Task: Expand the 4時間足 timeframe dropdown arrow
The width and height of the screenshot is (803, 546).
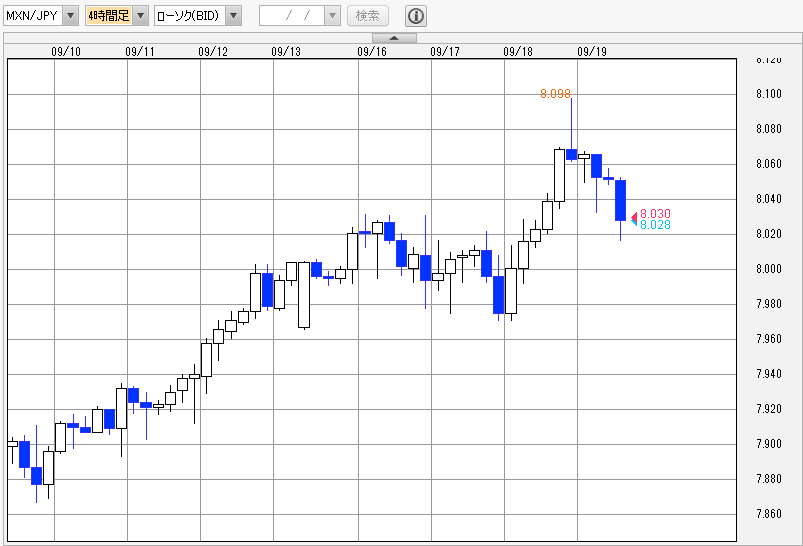Action: click(x=140, y=16)
